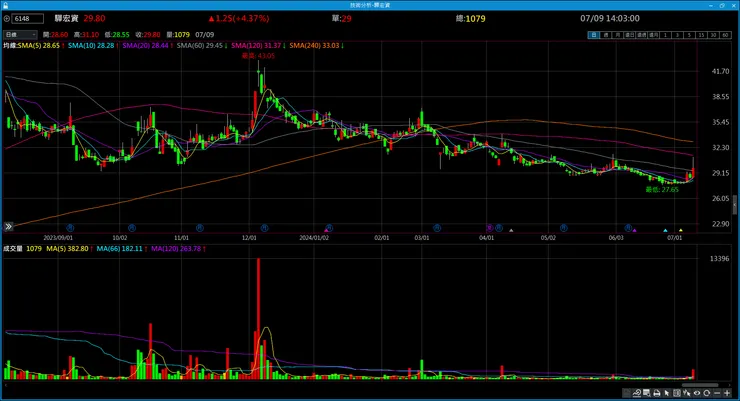This screenshot has width=740, height=401.
Task: Select the arrow pointer tool
Action: tap(667, 393)
